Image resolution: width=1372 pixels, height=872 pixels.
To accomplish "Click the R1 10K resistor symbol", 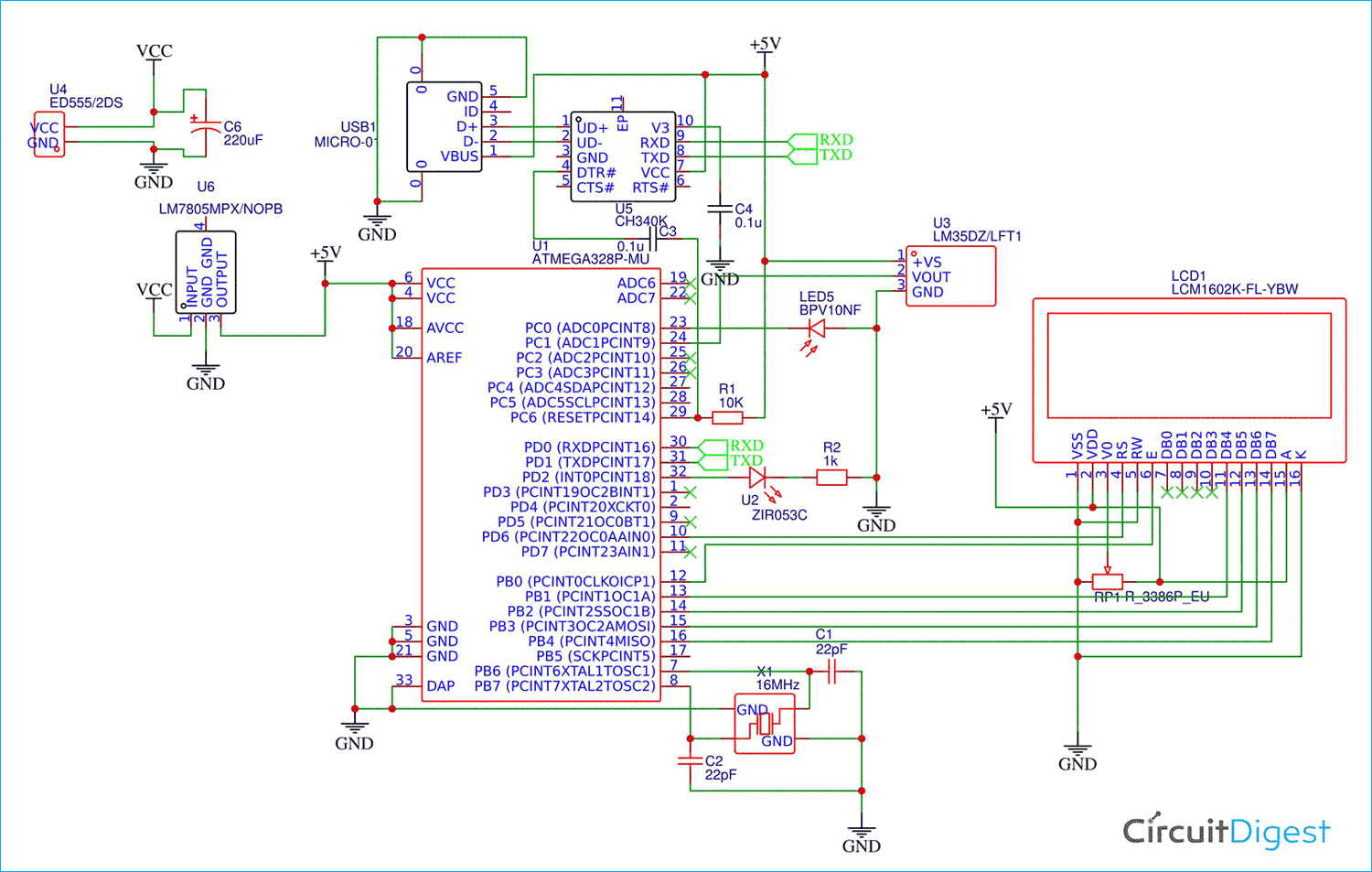I will [x=727, y=417].
